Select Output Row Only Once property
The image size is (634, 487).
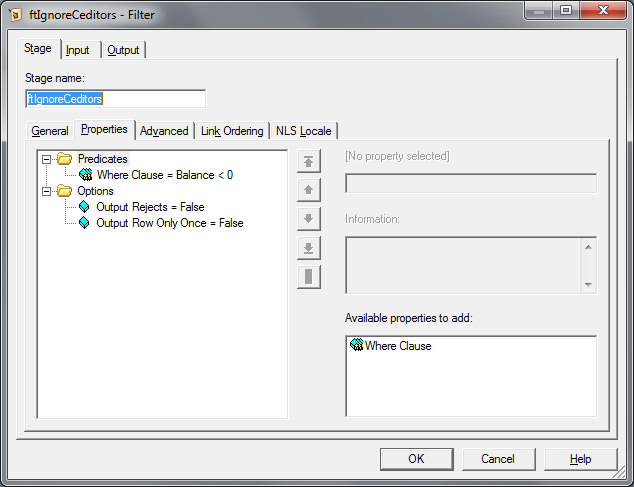pyautogui.click(x=169, y=223)
